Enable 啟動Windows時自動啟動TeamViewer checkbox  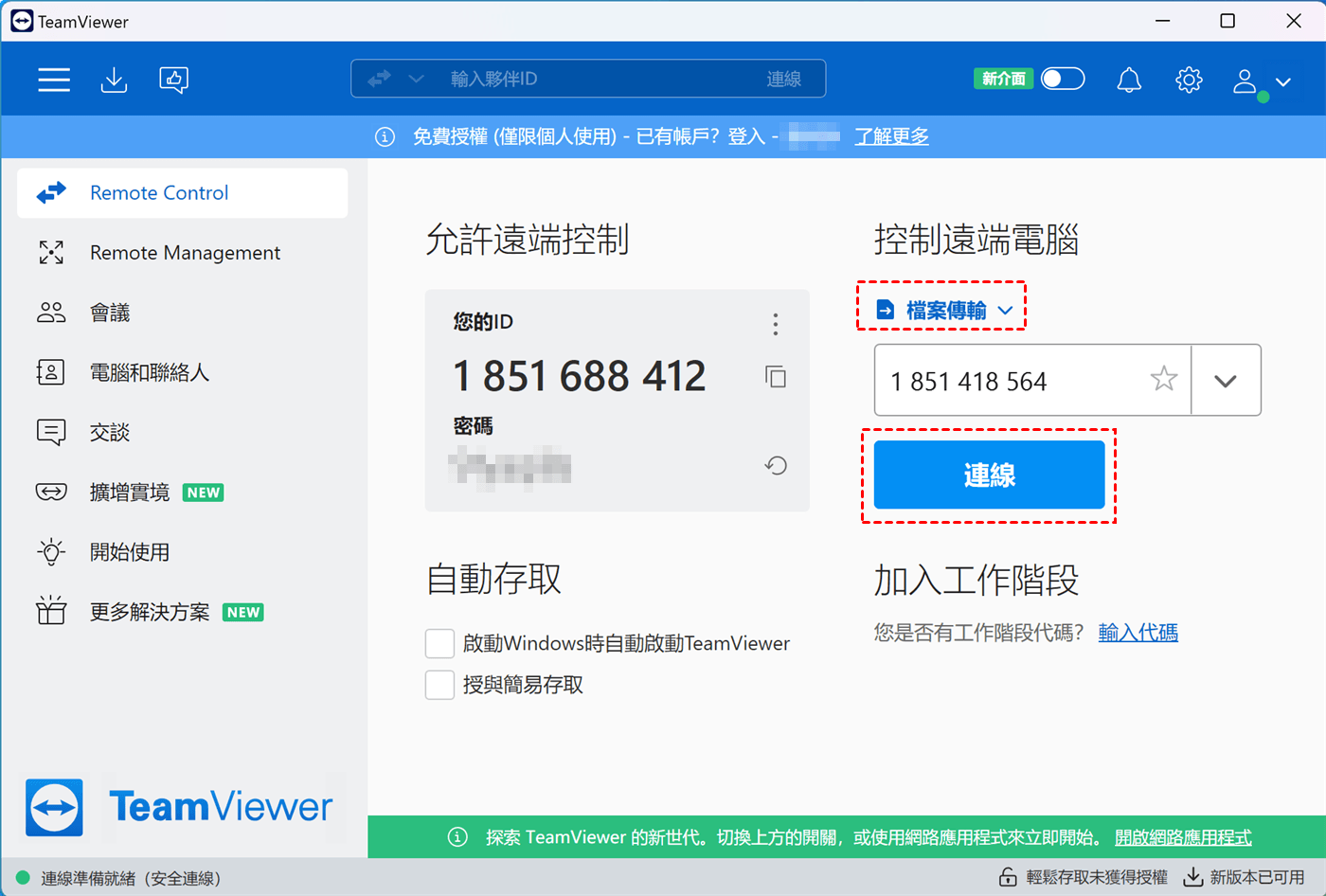point(439,643)
